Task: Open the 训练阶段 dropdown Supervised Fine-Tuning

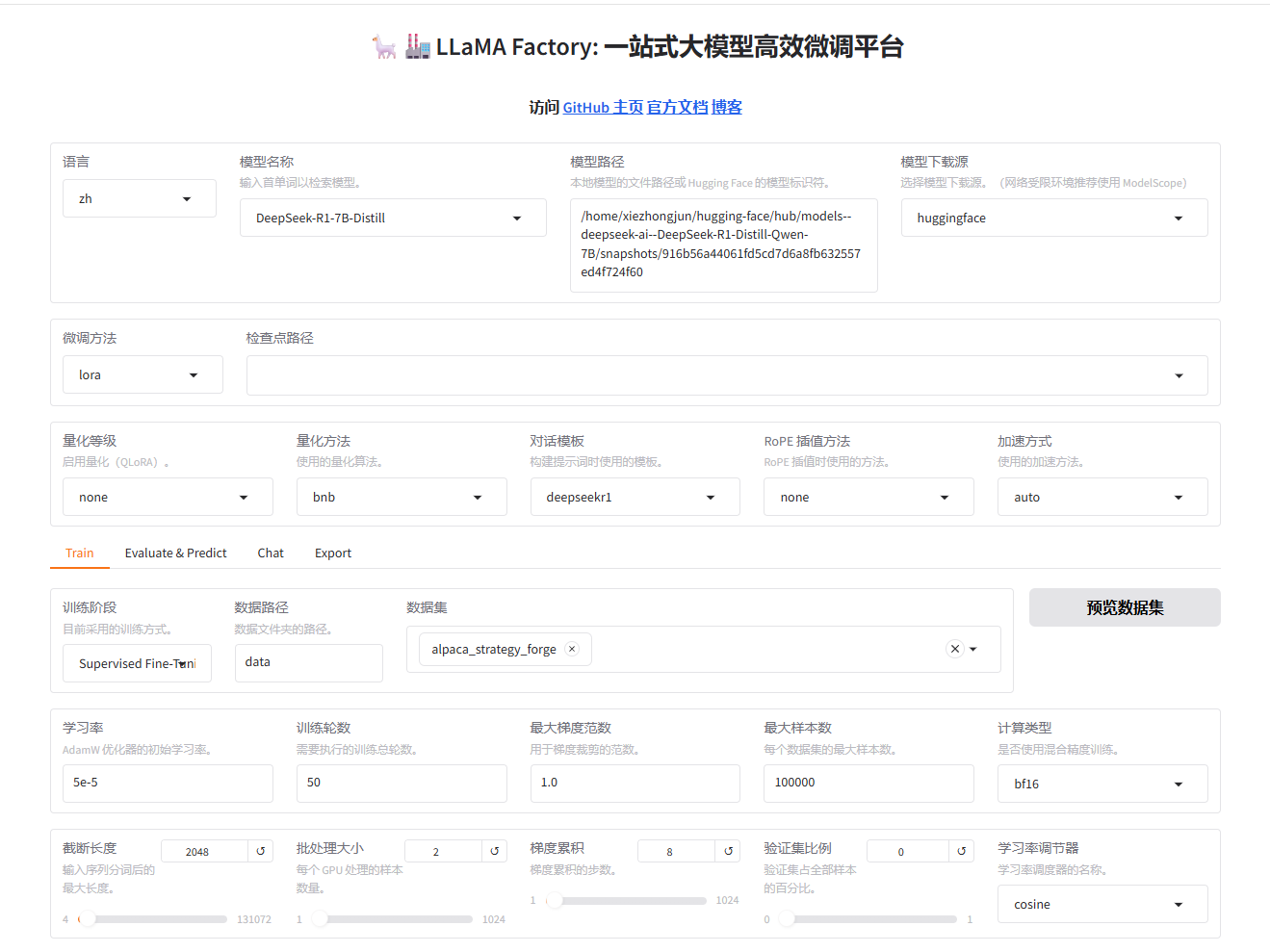Action: 137,663
